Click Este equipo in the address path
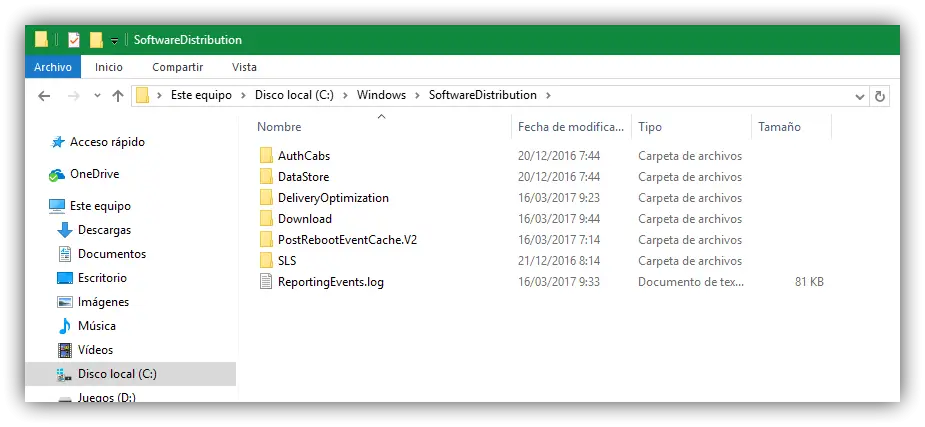925x427 pixels. click(x=201, y=95)
